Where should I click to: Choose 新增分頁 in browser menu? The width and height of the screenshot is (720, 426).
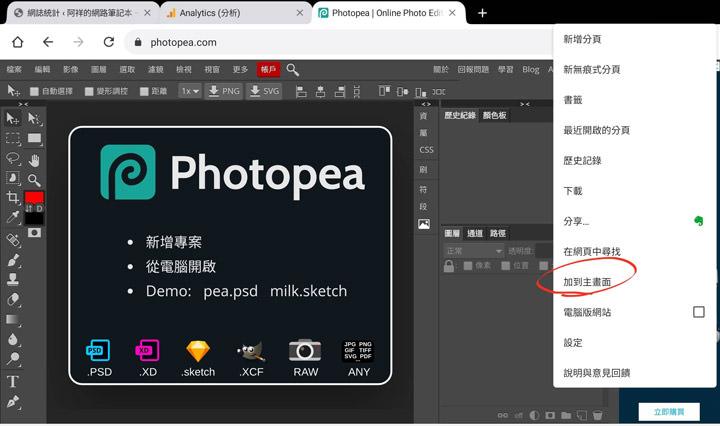[582, 39]
